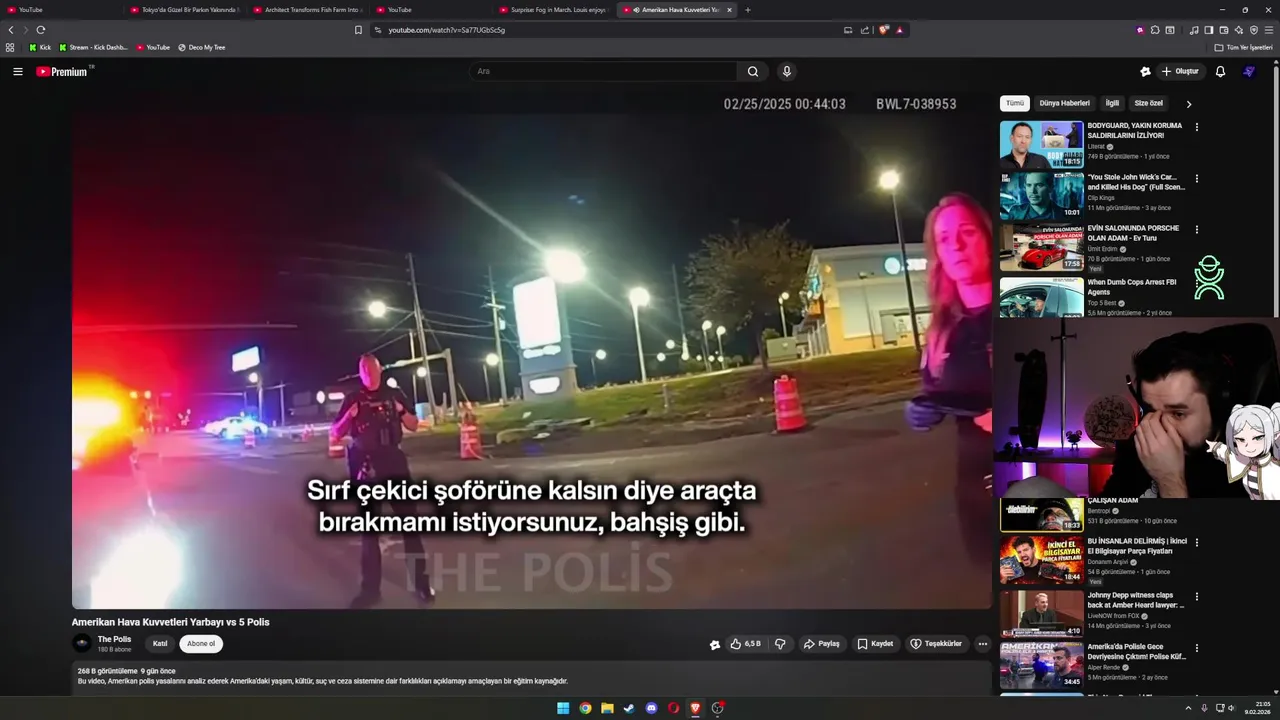1280x720 pixels.
Task: Open the YouTube account avatar menu
Action: [1249, 71]
